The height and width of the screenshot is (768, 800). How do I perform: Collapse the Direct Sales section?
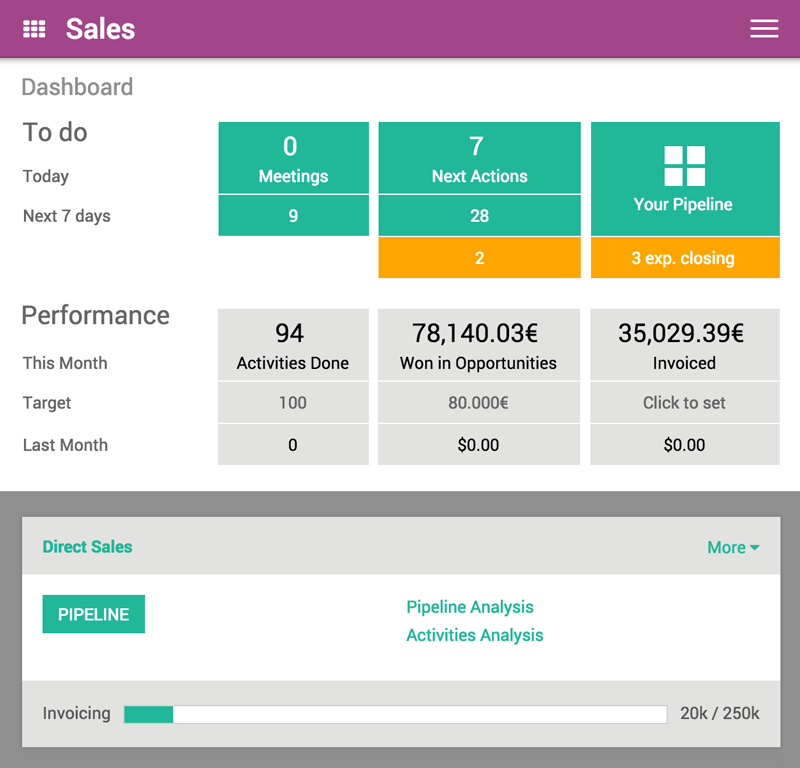point(86,547)
